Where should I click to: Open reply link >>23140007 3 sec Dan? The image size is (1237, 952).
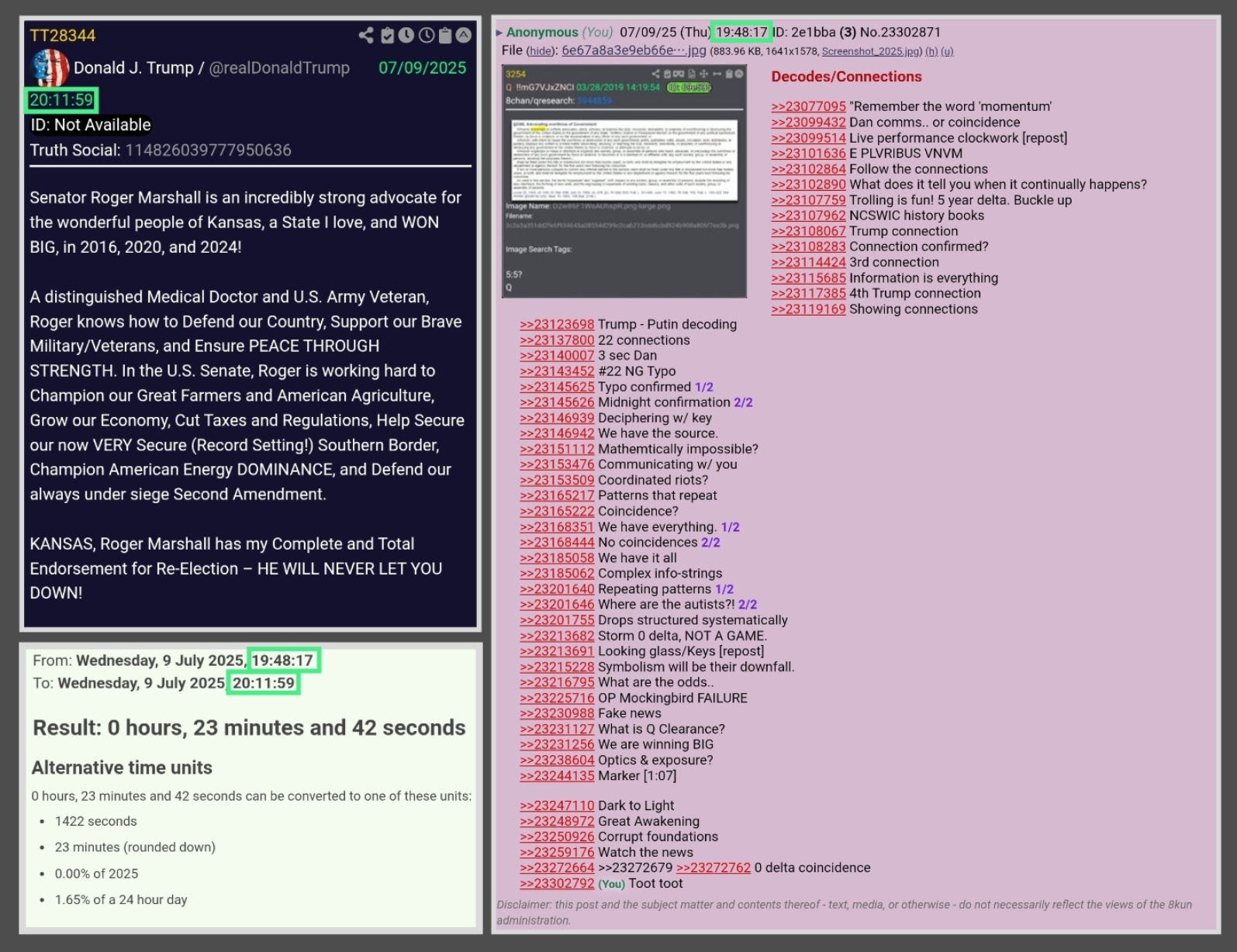557,356
